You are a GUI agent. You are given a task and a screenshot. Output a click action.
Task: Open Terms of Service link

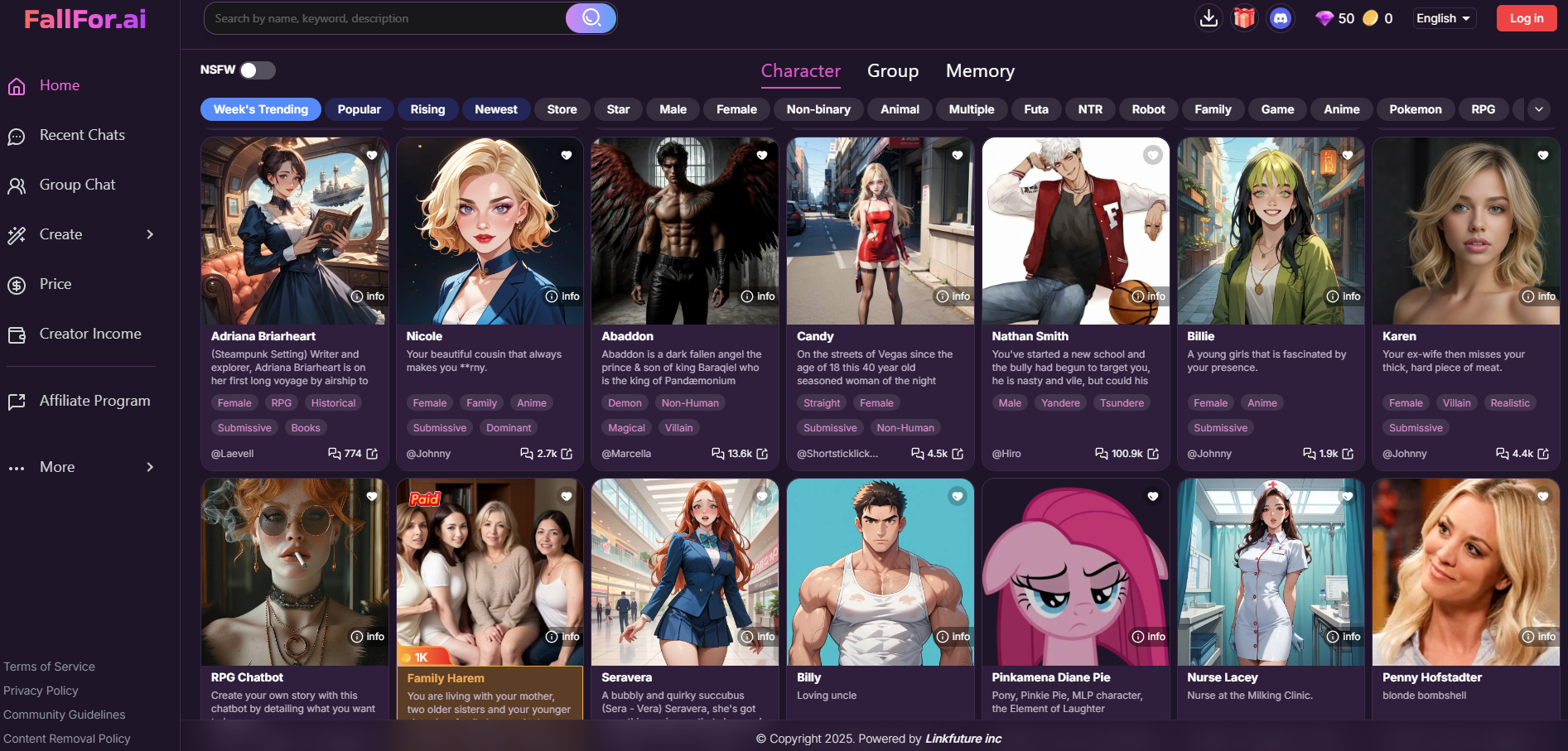click(x=49, y=667)
